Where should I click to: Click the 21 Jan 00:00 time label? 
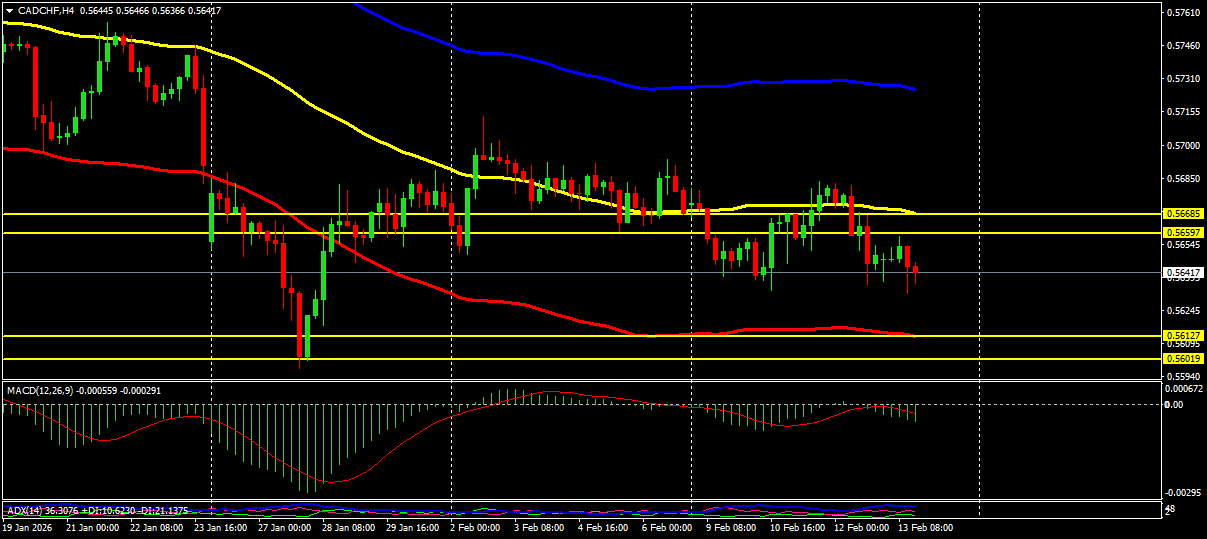(92, 527)
